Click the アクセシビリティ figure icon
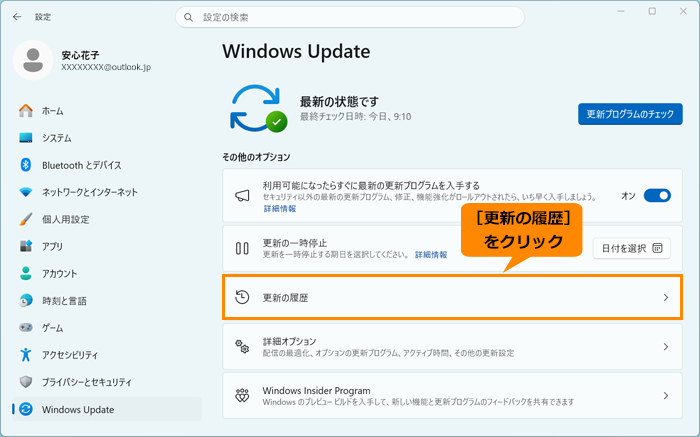Image resolution: width=700 pixels, height=437 pixels. pyautogui.click(x=26, y=355)
